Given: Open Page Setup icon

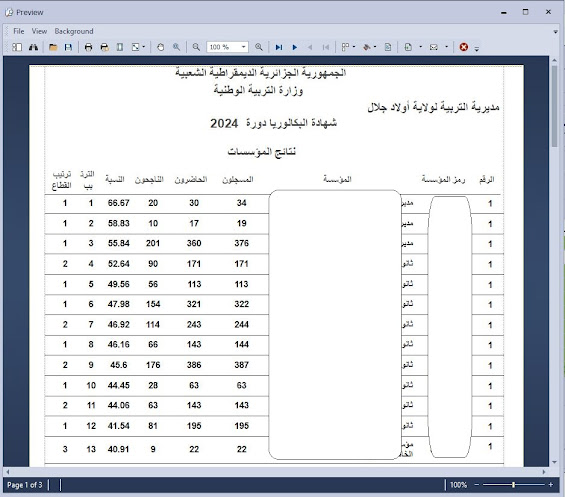Looking at the screenshot, I should [x=120, y=47].
